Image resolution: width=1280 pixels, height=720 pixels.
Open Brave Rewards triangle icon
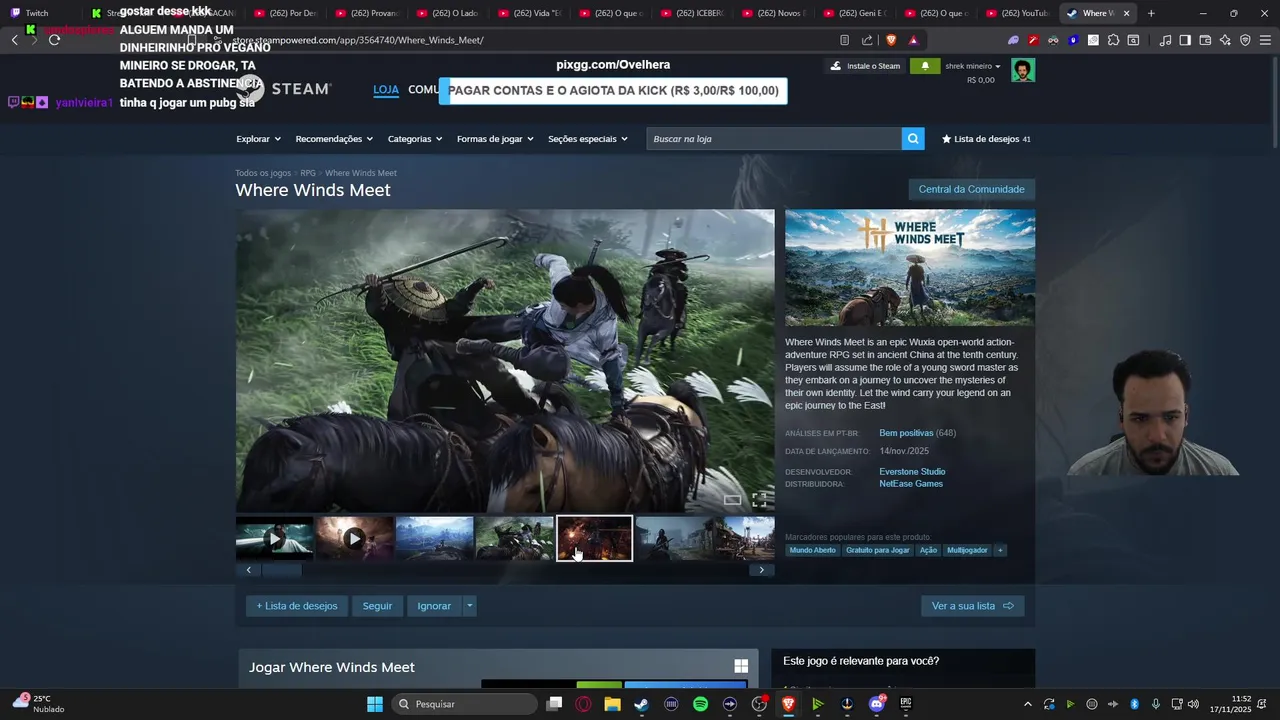click(913, 40)
